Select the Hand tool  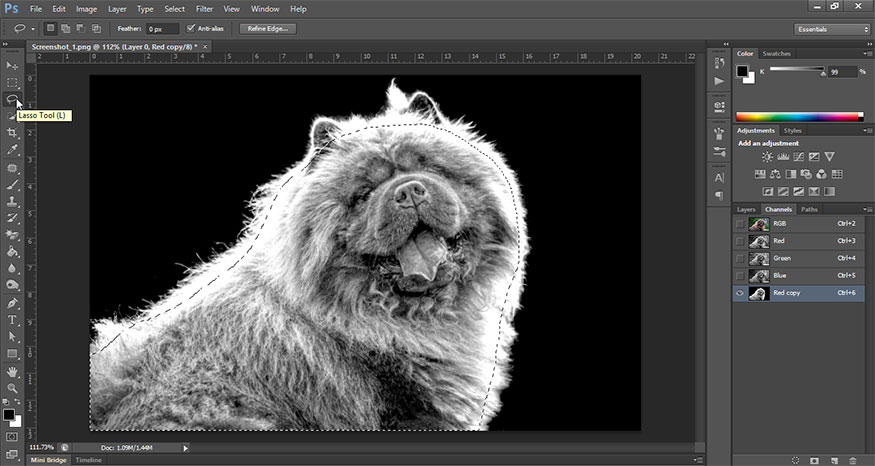coord(12,372)
